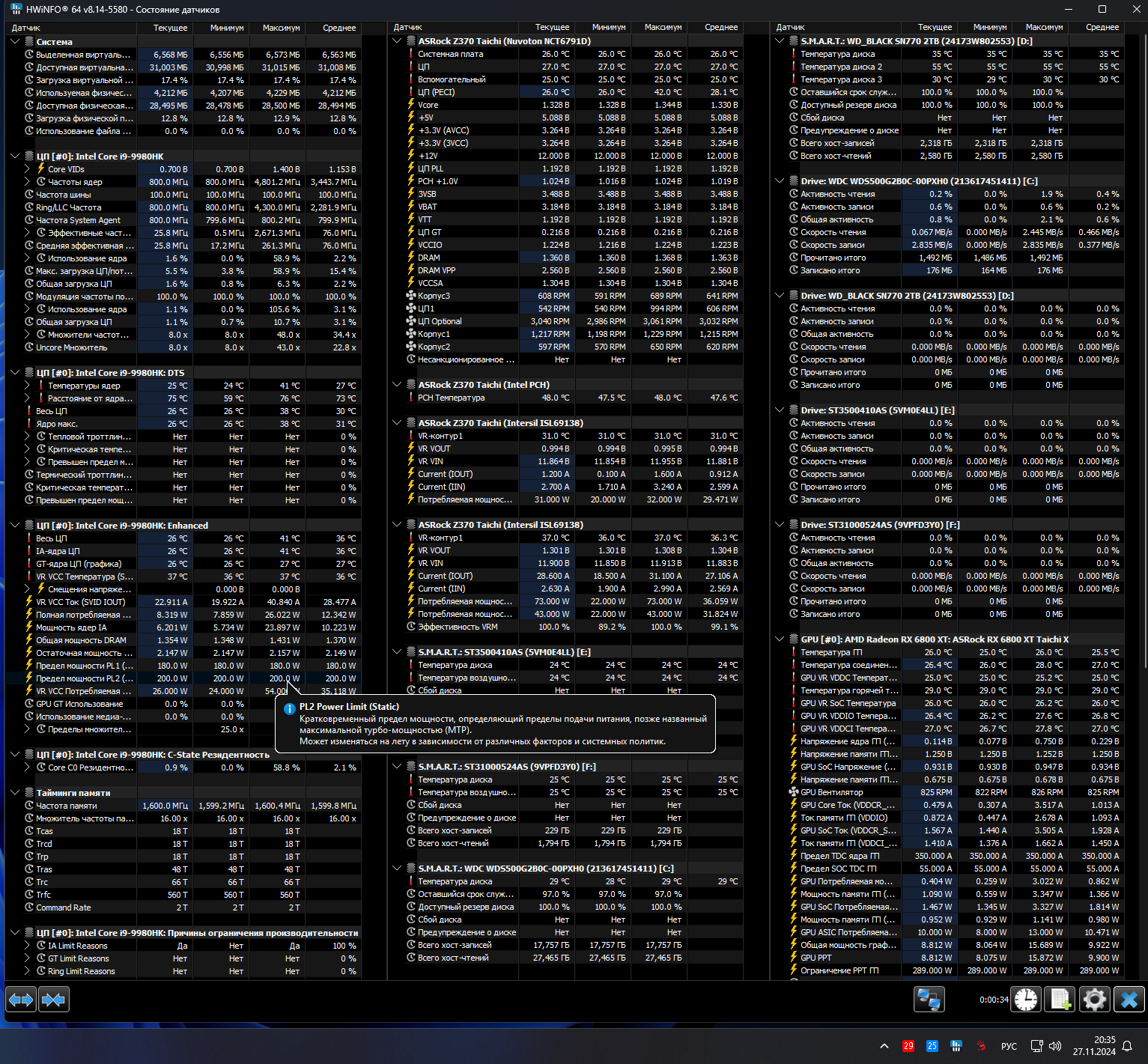Expand the Ring Limit Reasons tree row
1148x1064 pixels.
(x=27, y=971)
